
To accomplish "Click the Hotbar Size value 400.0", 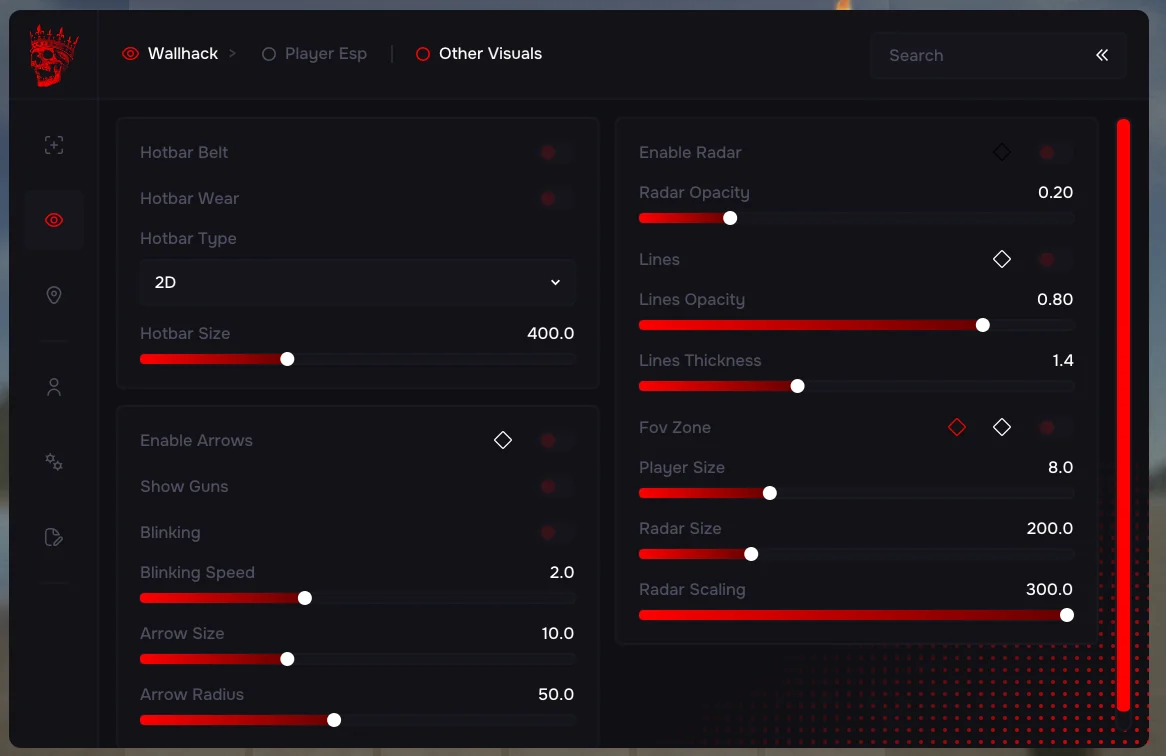I will coord(550,333).
